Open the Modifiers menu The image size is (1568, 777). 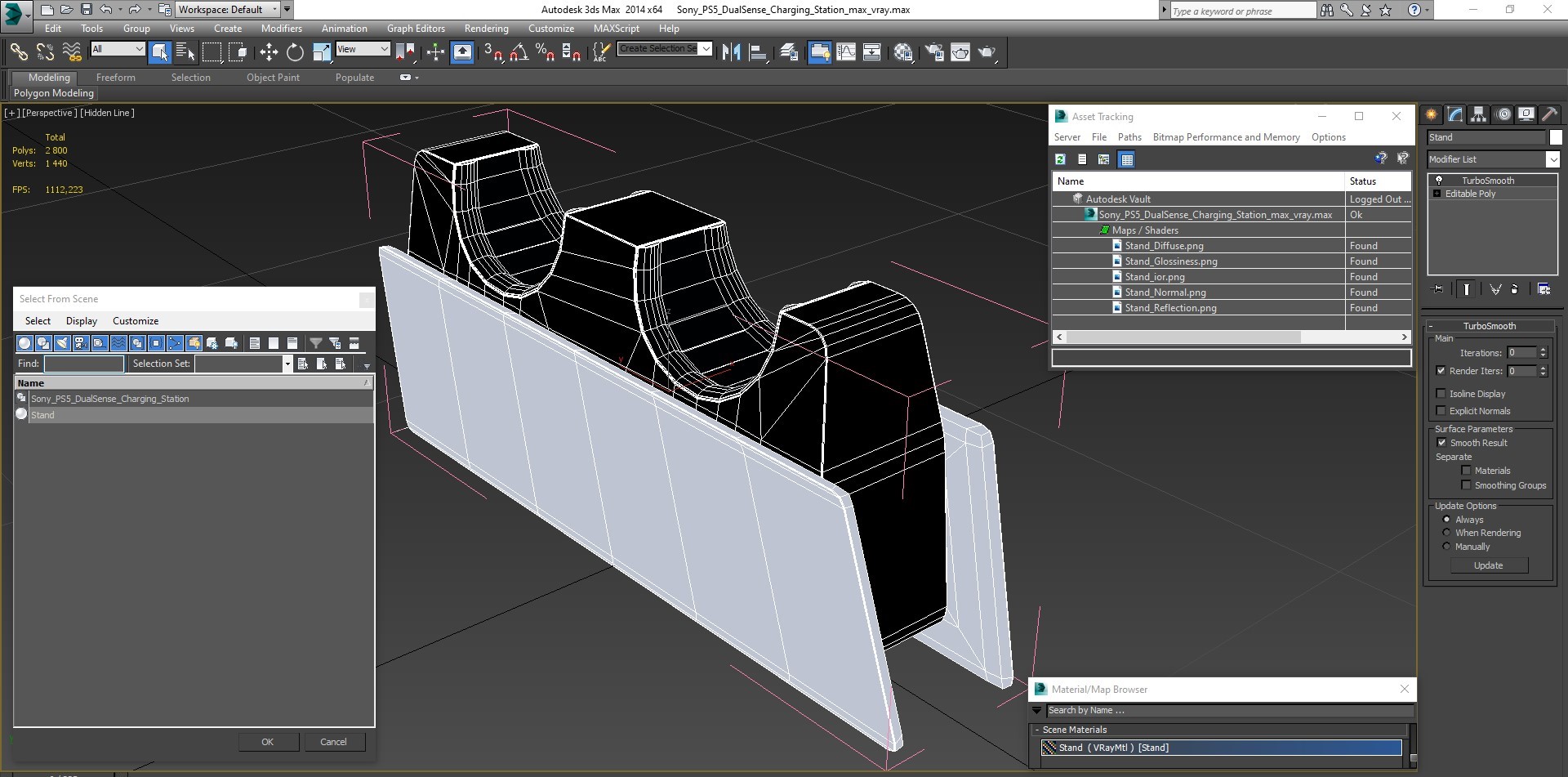[x=282, y=28]
